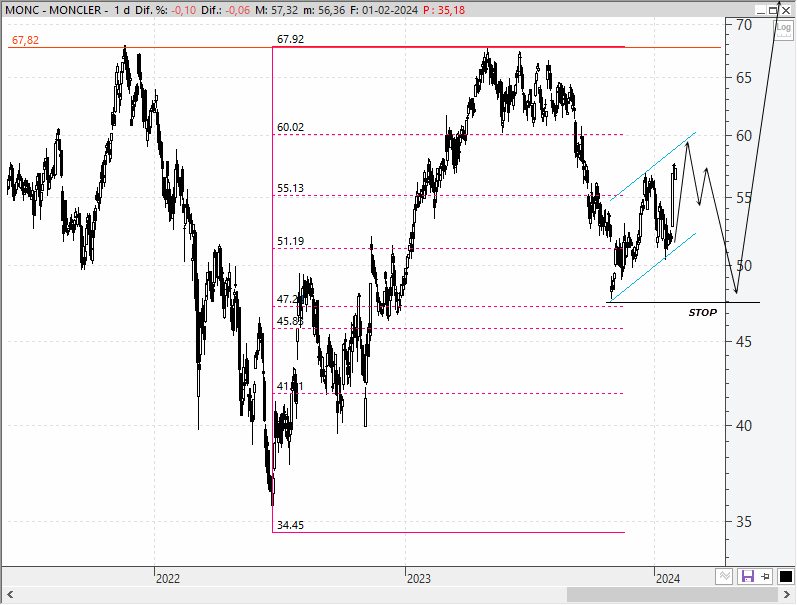Click the STOP annotation text
The height and width of the screenshot is (605, 797).
[x=702, y=313]
